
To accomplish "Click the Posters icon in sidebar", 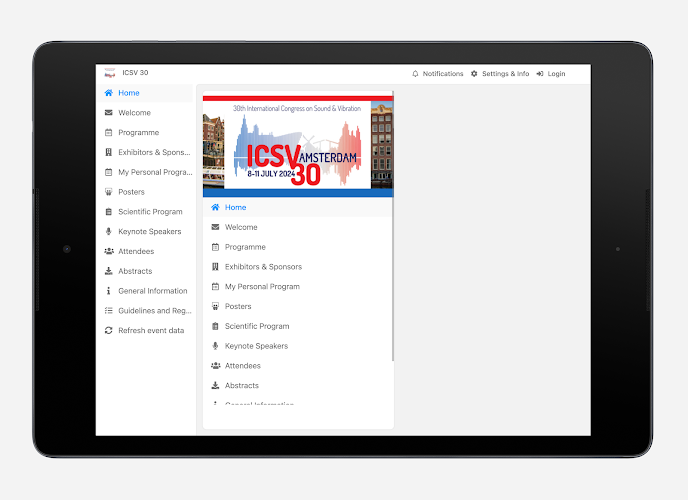I will [108, 192].
